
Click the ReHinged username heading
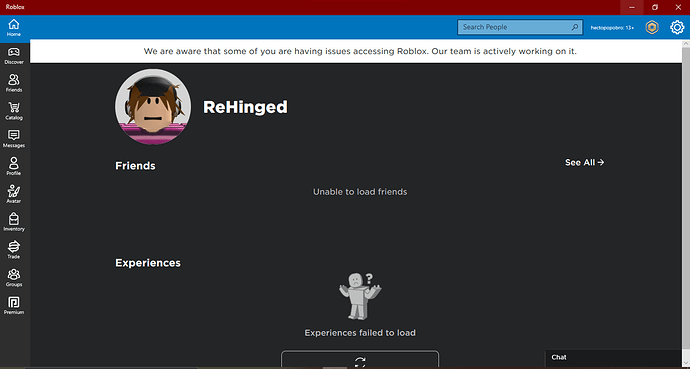[245, 107]
